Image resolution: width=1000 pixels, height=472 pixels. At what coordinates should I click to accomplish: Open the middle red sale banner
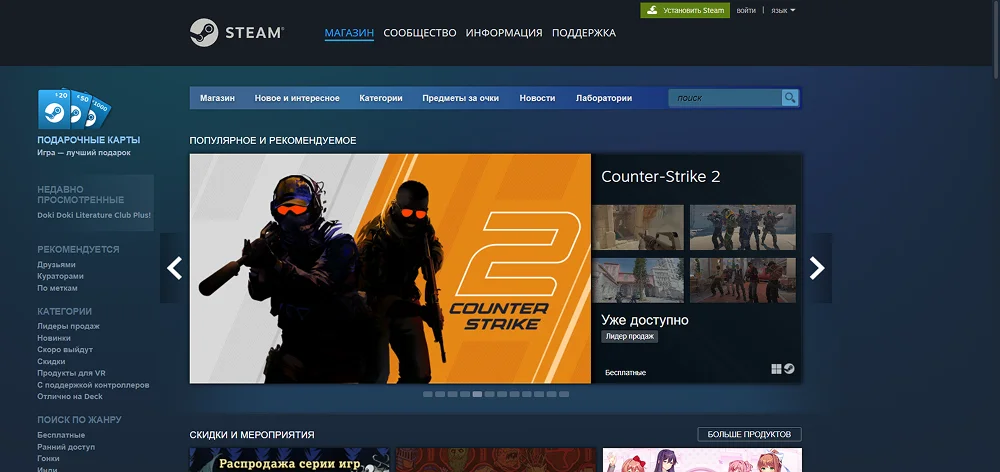tap(496, 460)
